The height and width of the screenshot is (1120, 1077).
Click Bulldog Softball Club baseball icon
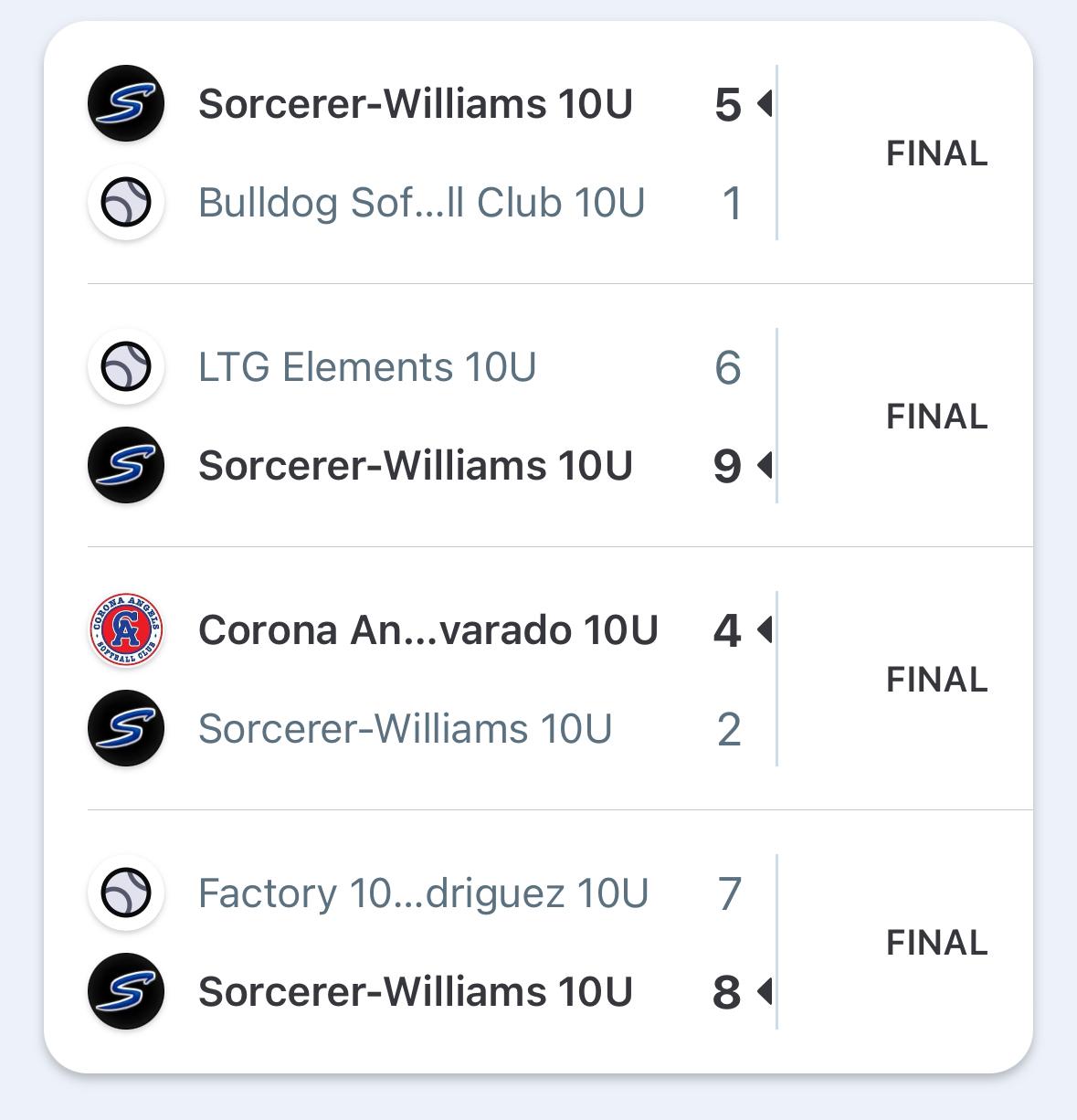click(126, 202)
